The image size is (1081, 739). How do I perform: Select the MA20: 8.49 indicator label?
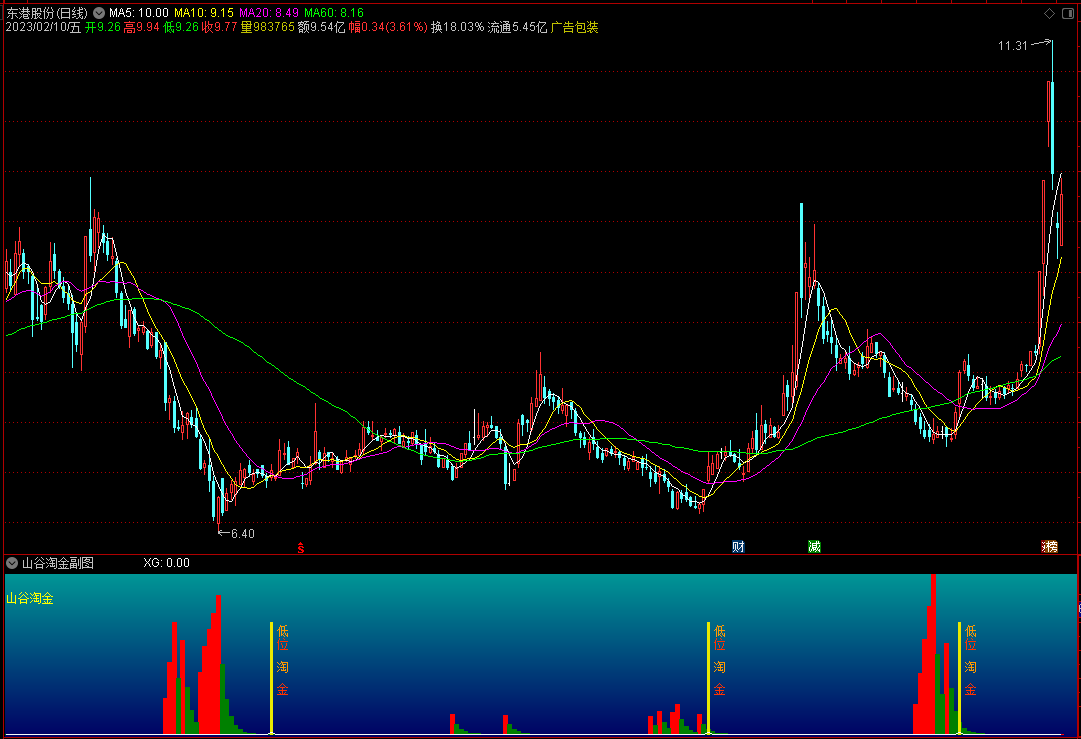click(269, 13)
